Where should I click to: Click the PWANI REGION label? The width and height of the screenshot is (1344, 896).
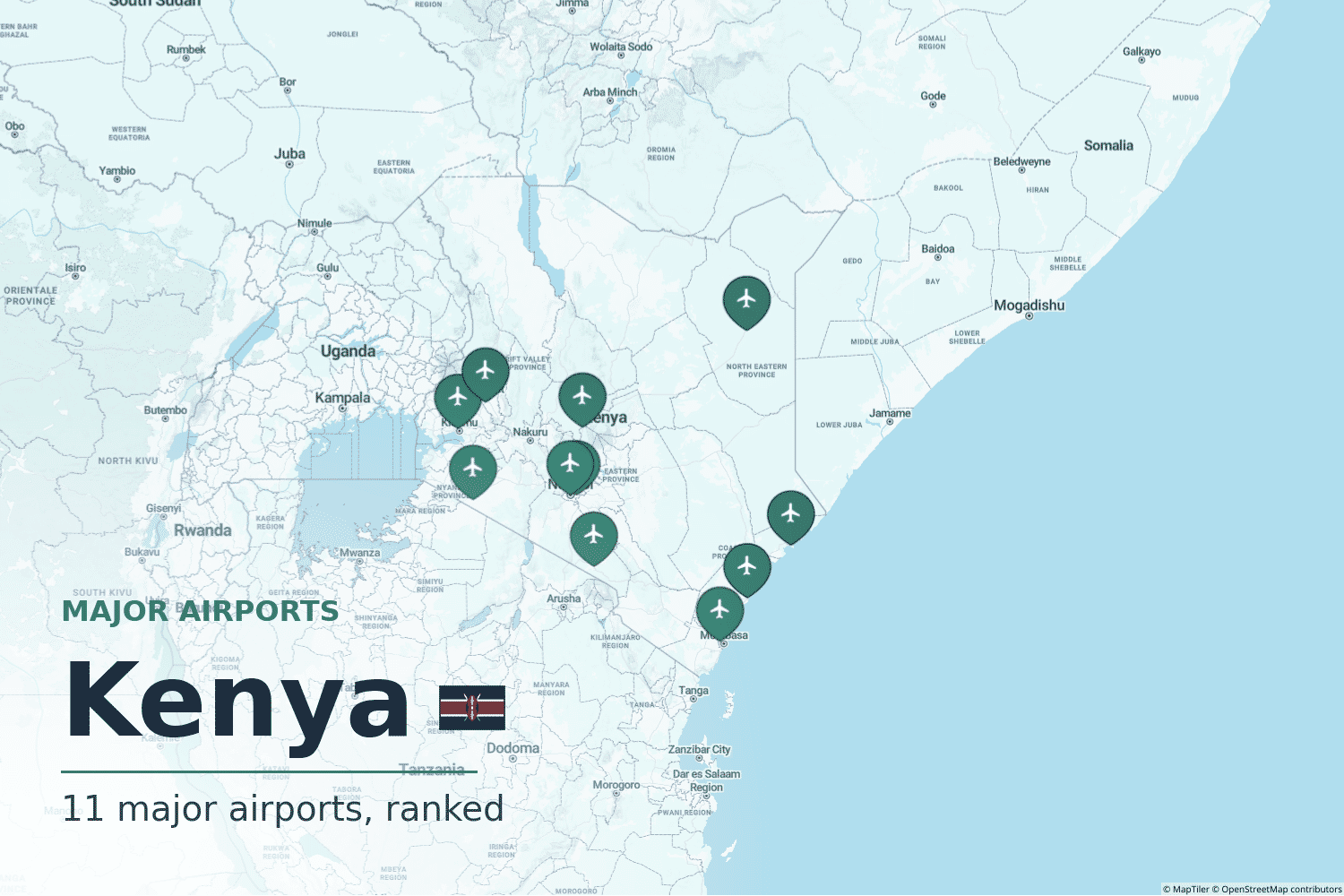click(685, 813)
